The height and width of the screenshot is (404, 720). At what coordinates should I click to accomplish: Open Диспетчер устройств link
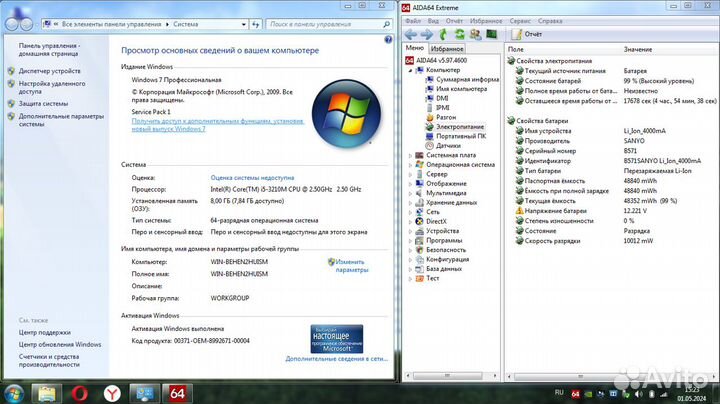49,71
